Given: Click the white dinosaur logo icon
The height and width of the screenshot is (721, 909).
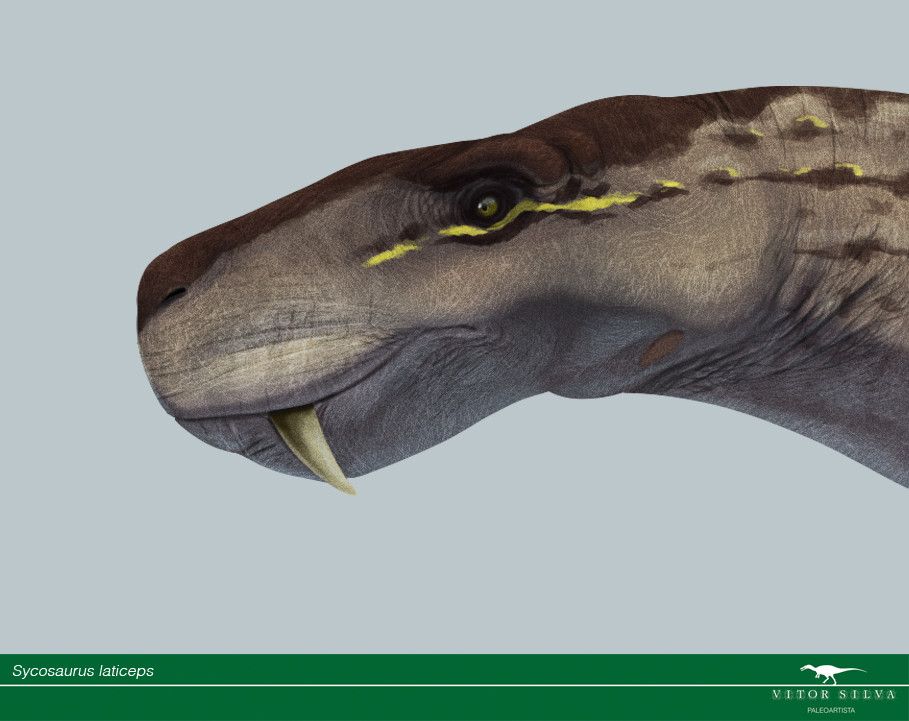Looking at the screenshot, I should pos(833,674).
